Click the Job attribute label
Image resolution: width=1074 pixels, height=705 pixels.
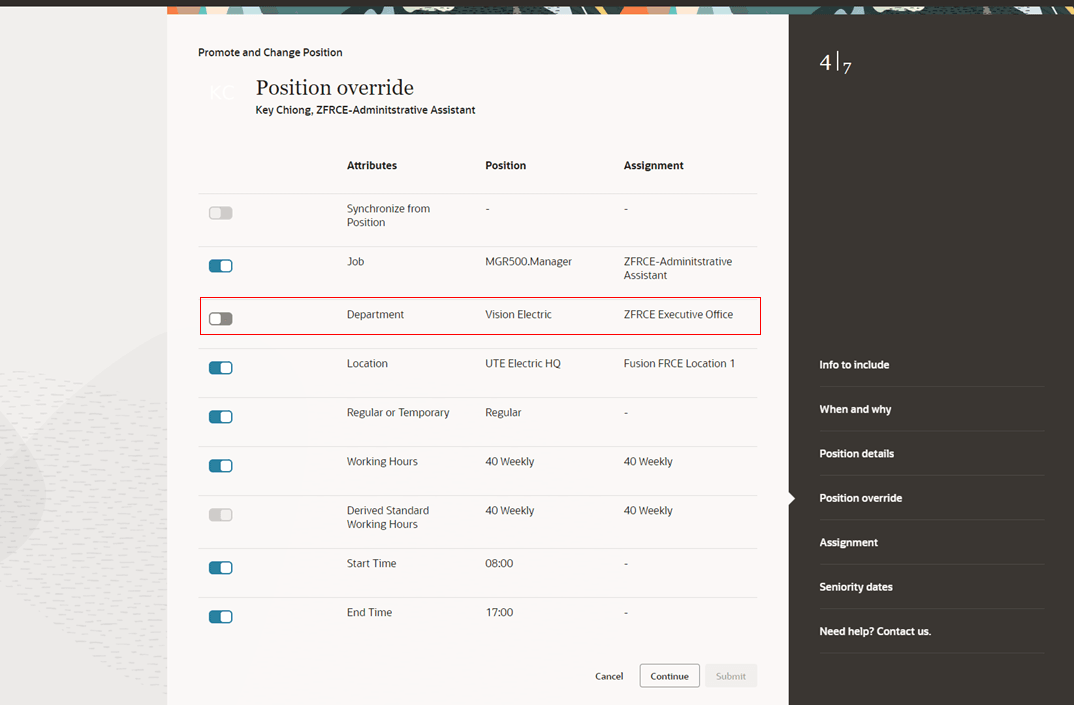355,262
